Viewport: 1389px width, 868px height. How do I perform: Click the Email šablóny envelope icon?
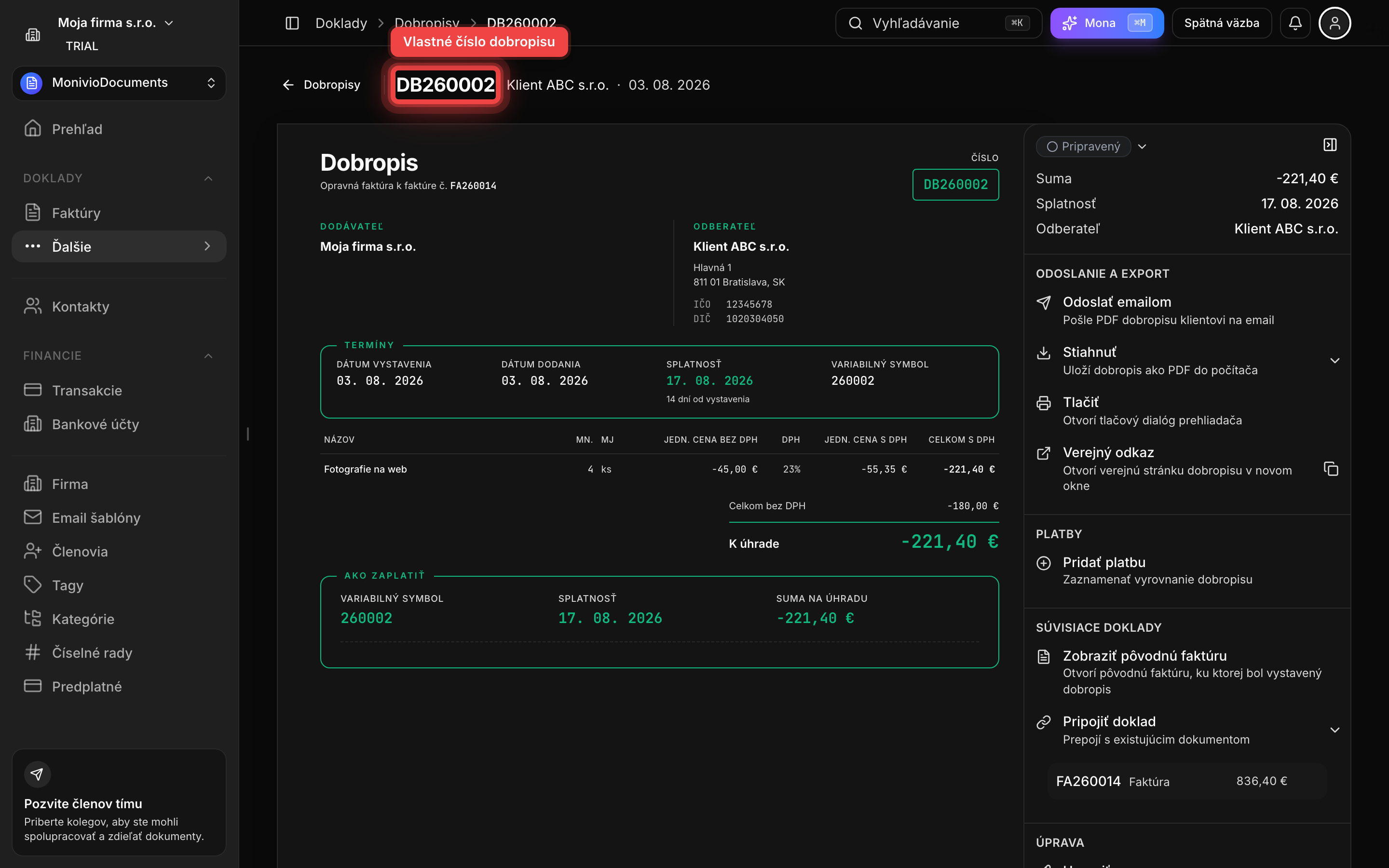point(33,516)
